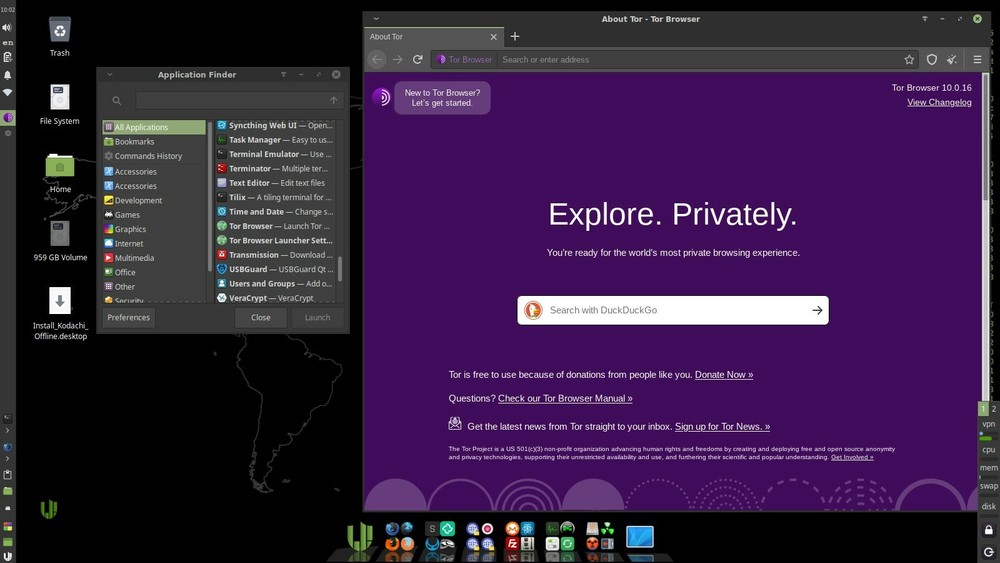Click the New Identity broom icon
Image resolution: width=1000 pixels, height=563 pixels.
pyautogui.click(x=952, y=59)
